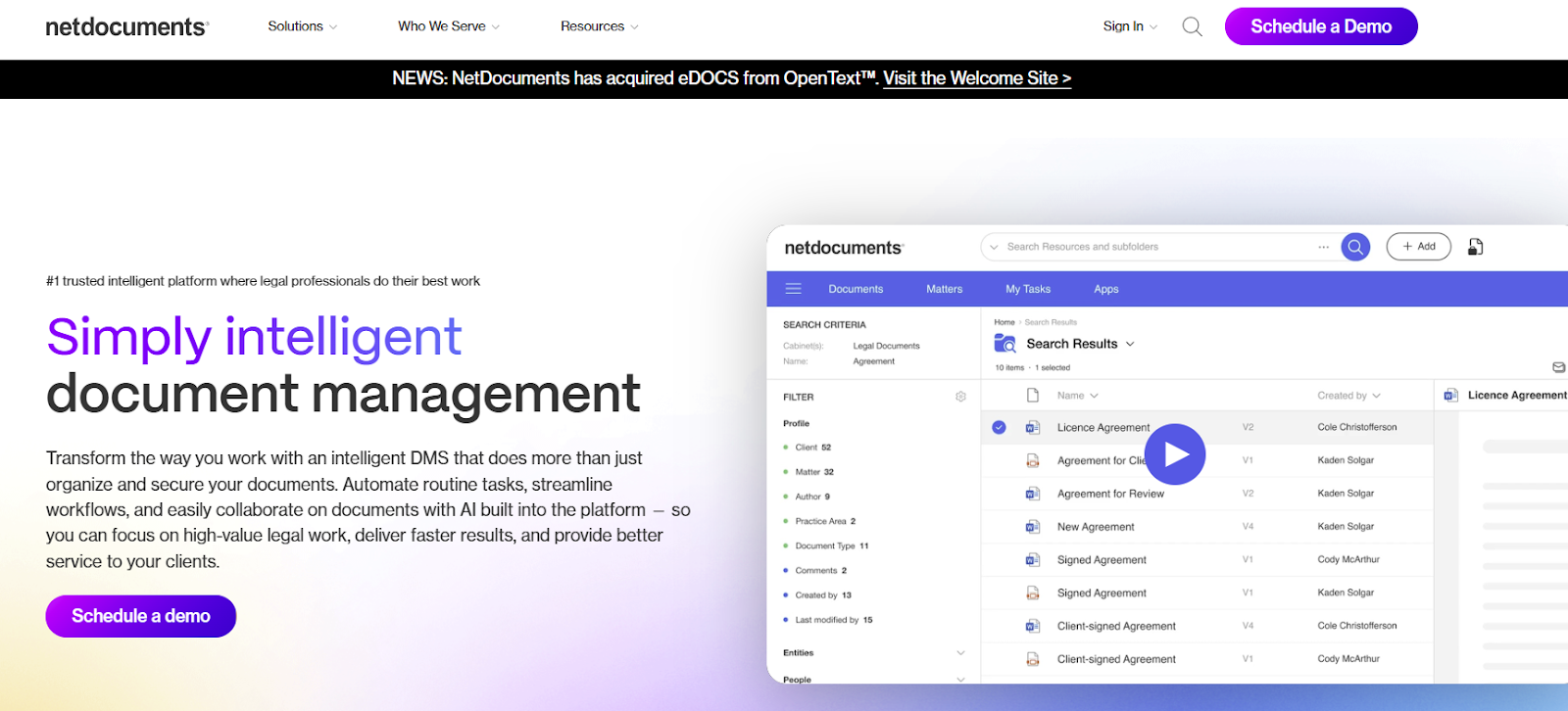
Task: Click the Licence Agreement preview title
Action: (1517, 395)
